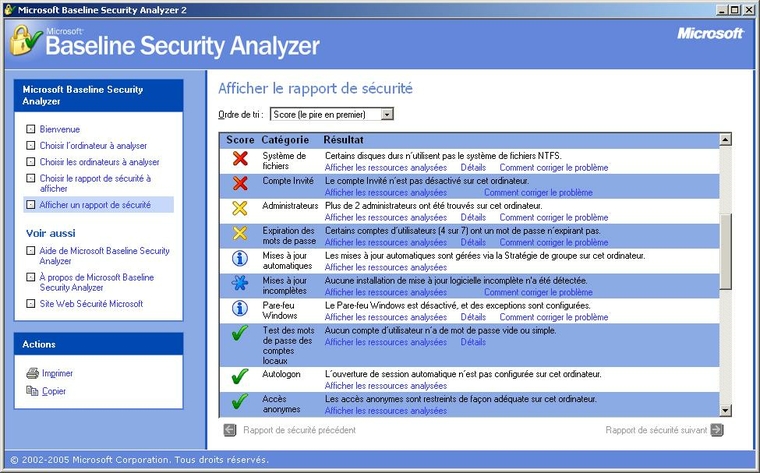Click Détails for Système de fichiers
This screenshot has width=760, height=473.
click(x=473, y=168)
